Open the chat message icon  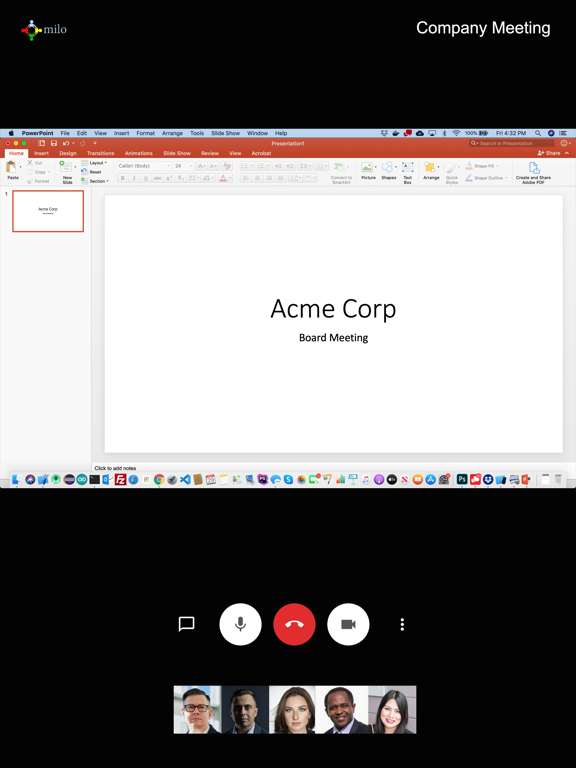[187, 624]
